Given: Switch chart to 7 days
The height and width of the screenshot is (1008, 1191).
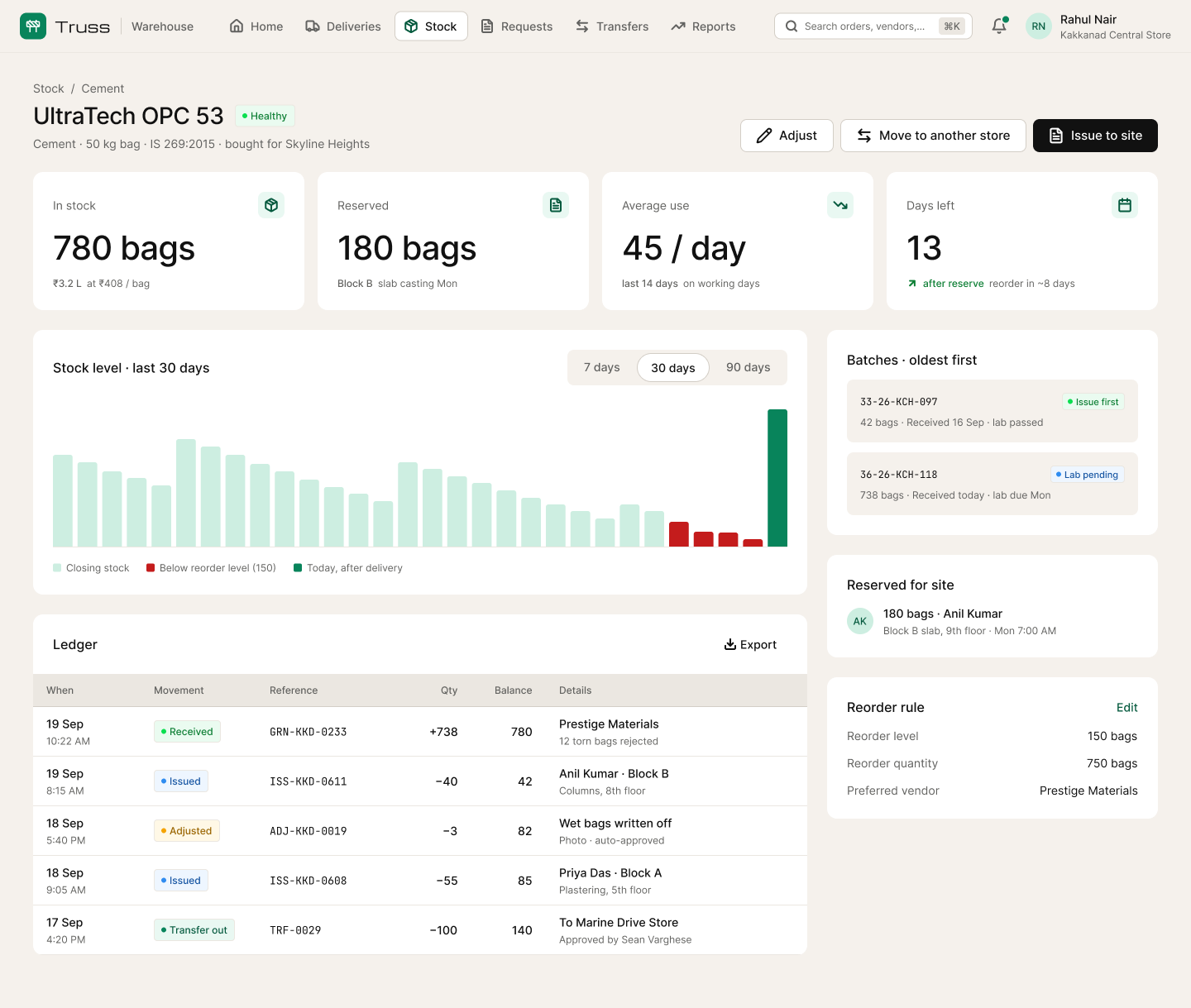Looking at the screenshot, I should click(602, 368).
